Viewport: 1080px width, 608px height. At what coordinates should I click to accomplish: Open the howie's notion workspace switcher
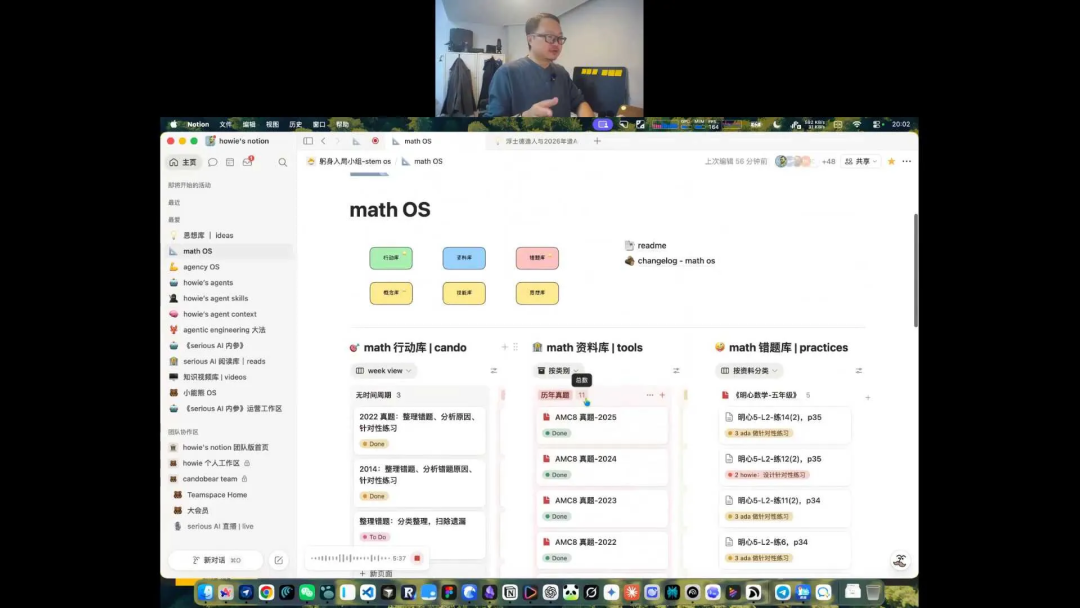click(x=238, y=141)
